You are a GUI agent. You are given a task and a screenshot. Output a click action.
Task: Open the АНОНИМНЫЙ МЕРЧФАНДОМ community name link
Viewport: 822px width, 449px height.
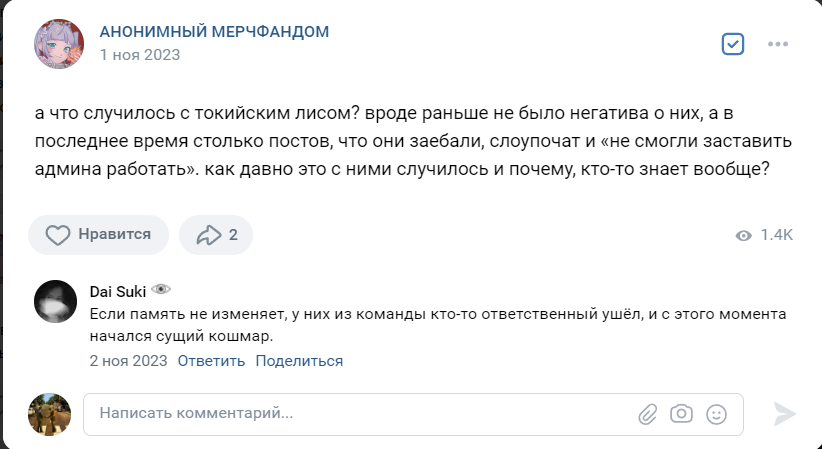click(x=214, y=31)
